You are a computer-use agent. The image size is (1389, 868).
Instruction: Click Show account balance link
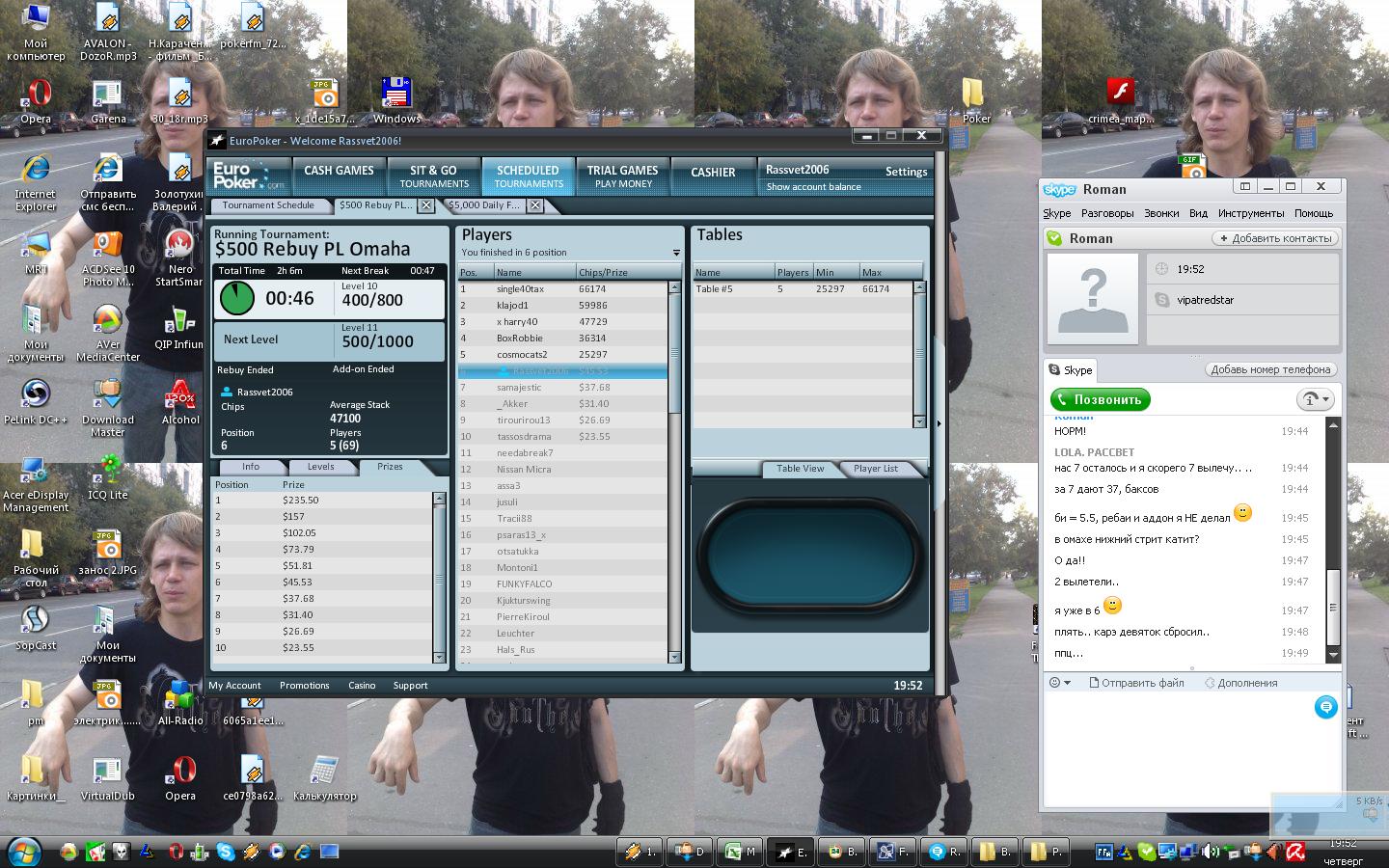[x=813, y=187]
